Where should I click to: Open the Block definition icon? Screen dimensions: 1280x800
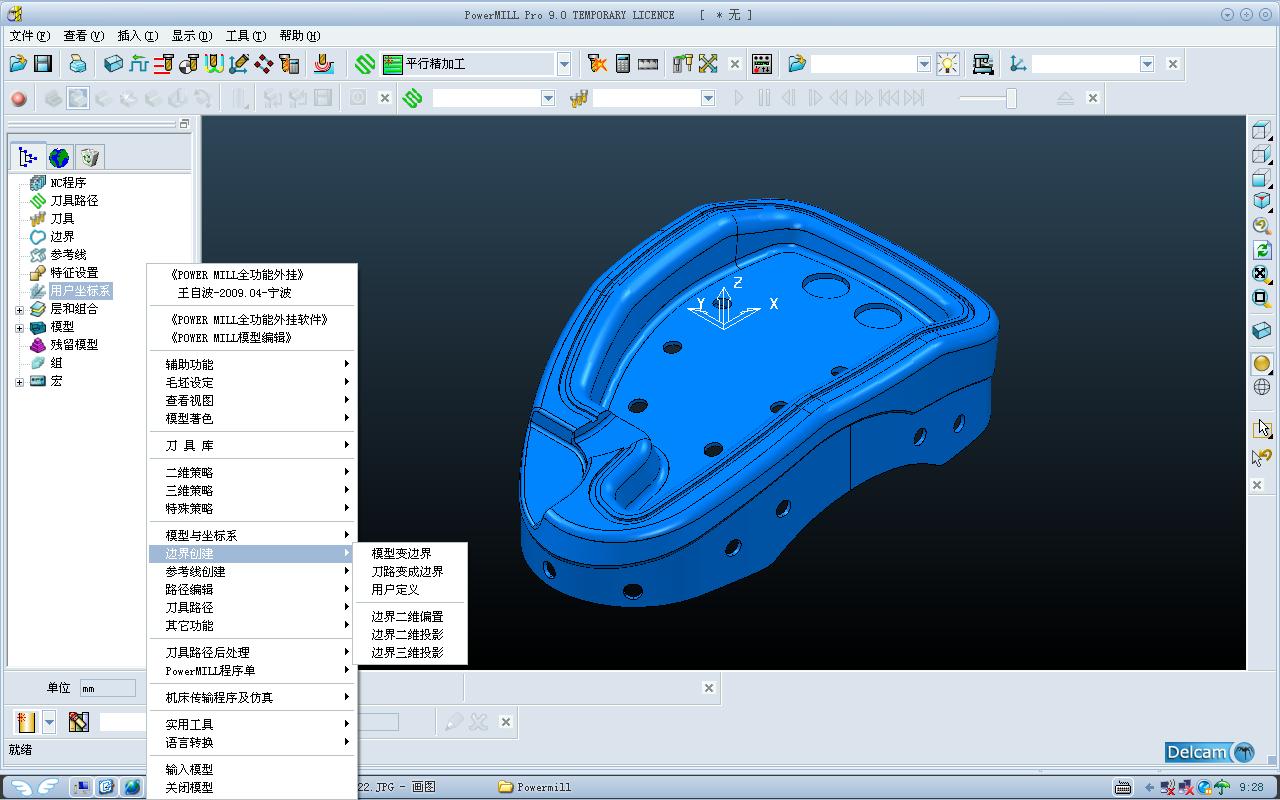coord(114,64)
